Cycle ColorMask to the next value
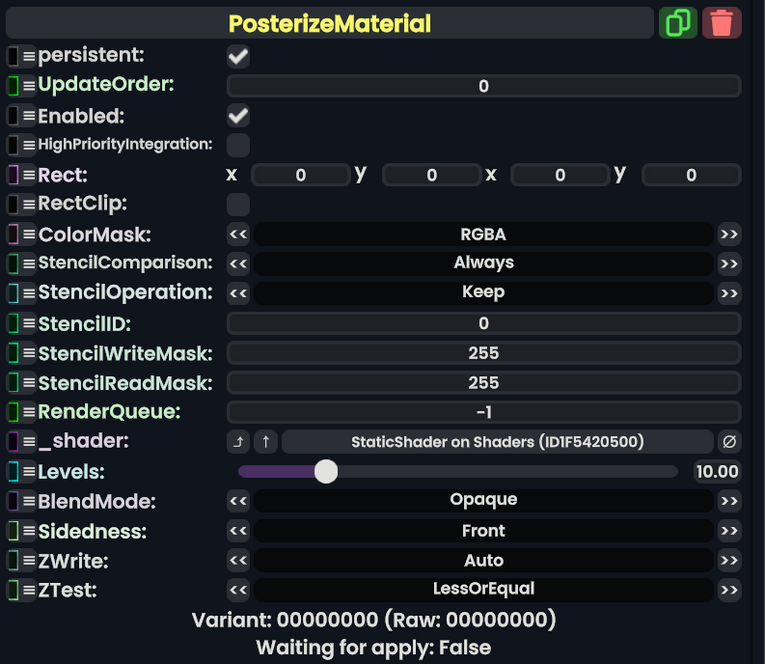This screenshot has height=664, width=765. point(729,235)
